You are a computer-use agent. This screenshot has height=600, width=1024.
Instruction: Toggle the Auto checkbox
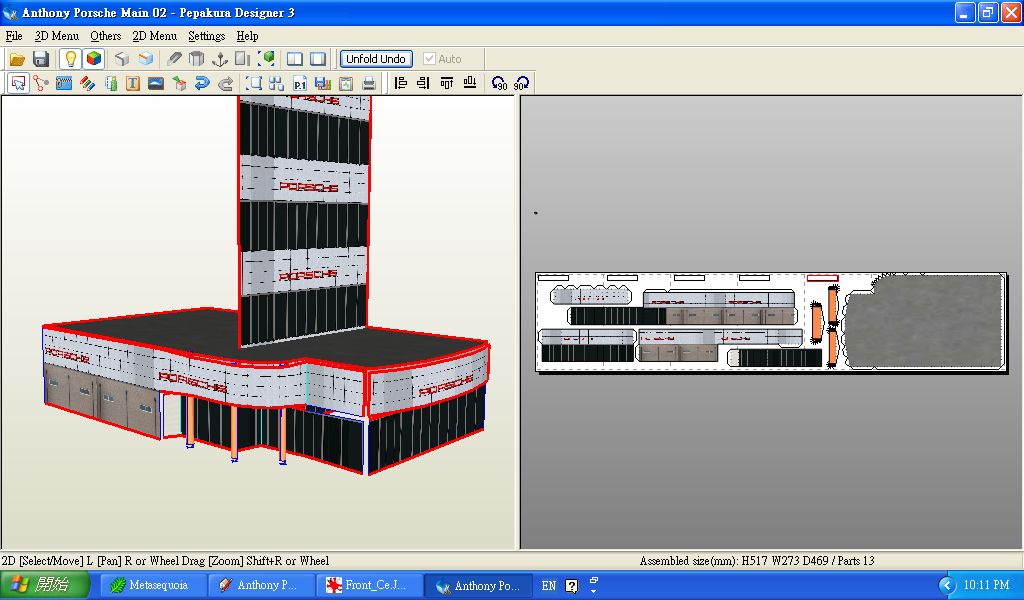point(430,59)
